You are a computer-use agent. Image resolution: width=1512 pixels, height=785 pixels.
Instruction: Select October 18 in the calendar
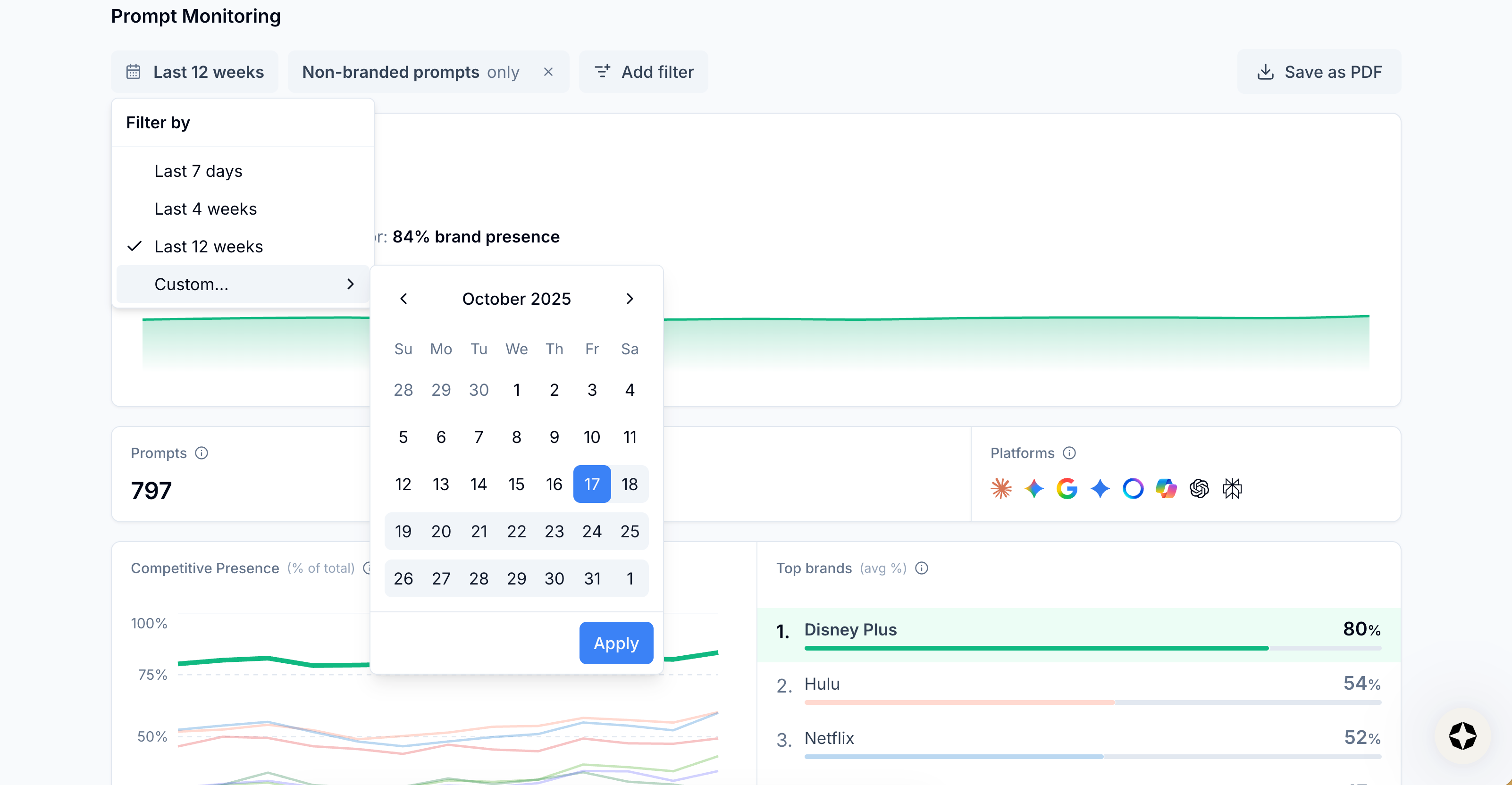tap(630, 484)
